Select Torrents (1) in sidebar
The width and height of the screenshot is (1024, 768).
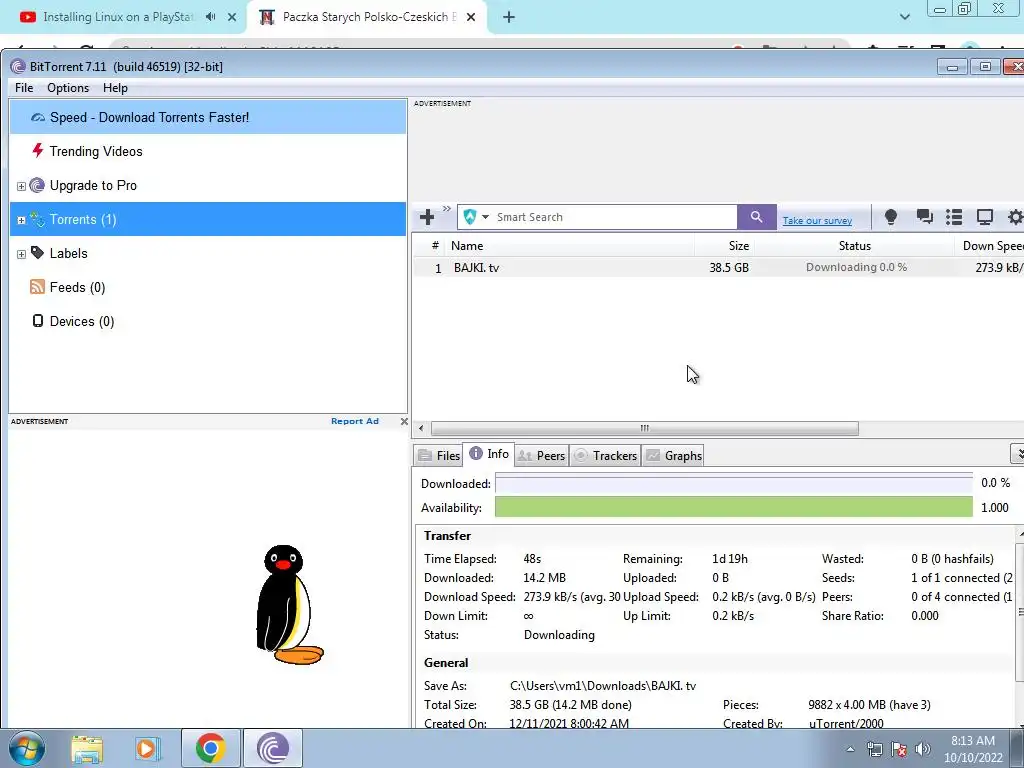[208, 219]
